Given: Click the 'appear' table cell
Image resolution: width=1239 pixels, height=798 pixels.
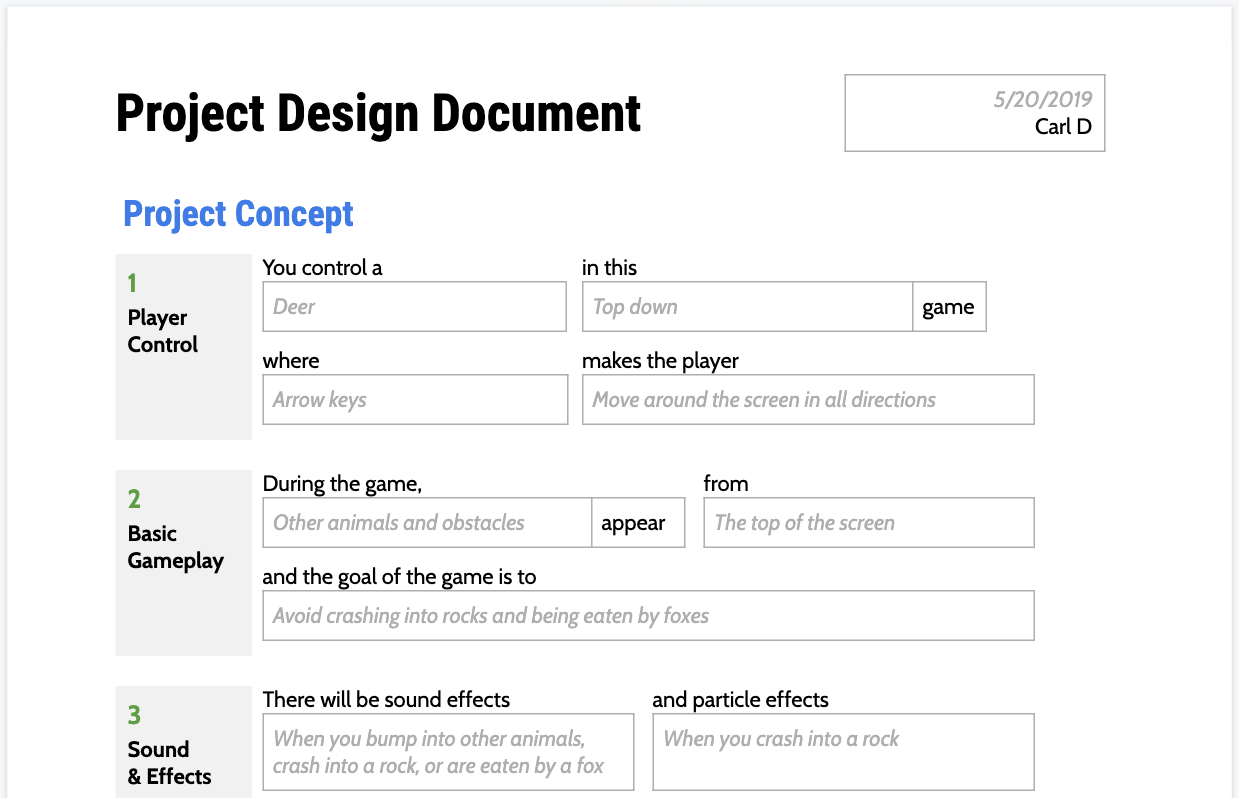Looking at the screenshot, I should coord(638,523).
